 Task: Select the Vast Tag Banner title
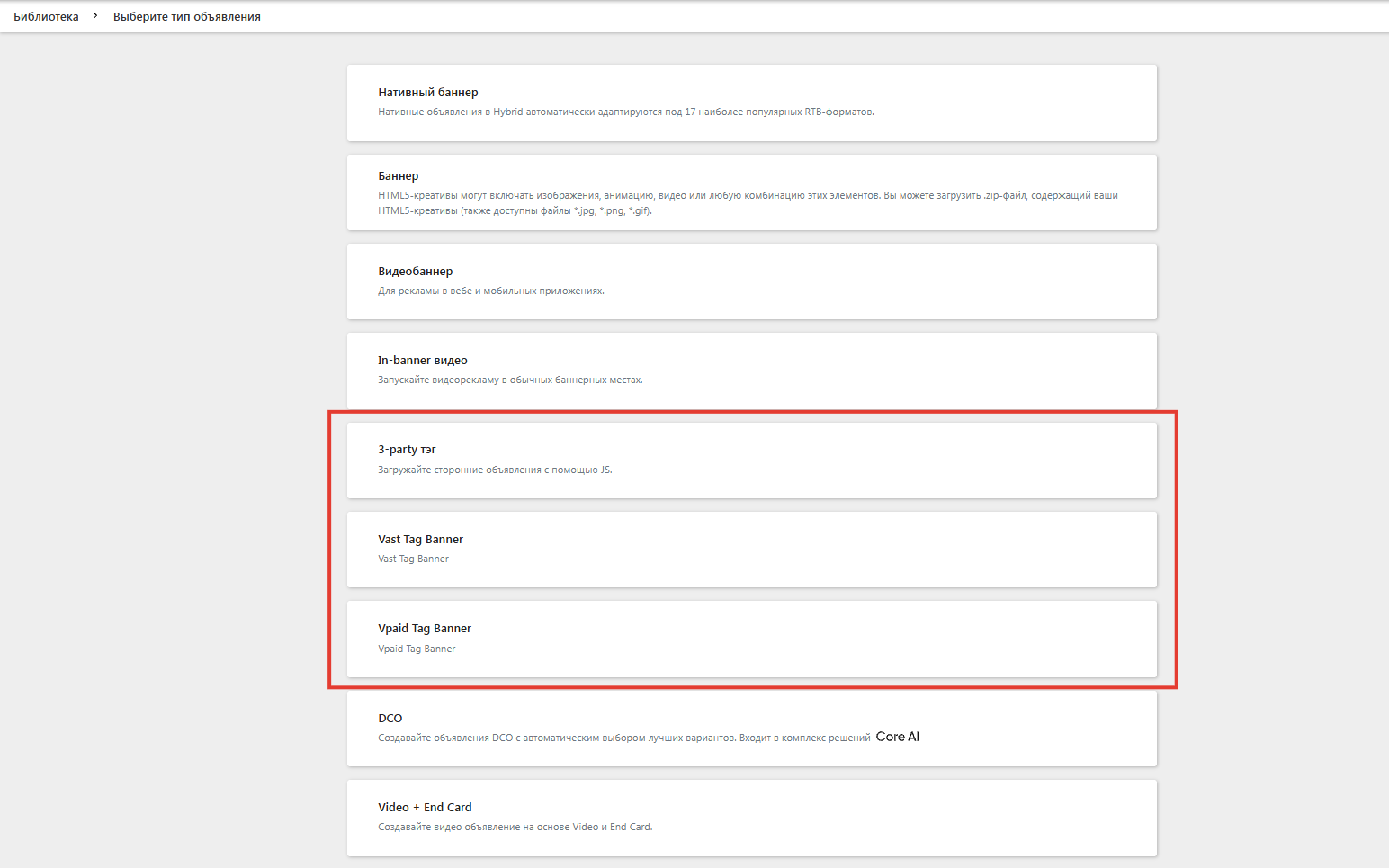click(420, 540)
